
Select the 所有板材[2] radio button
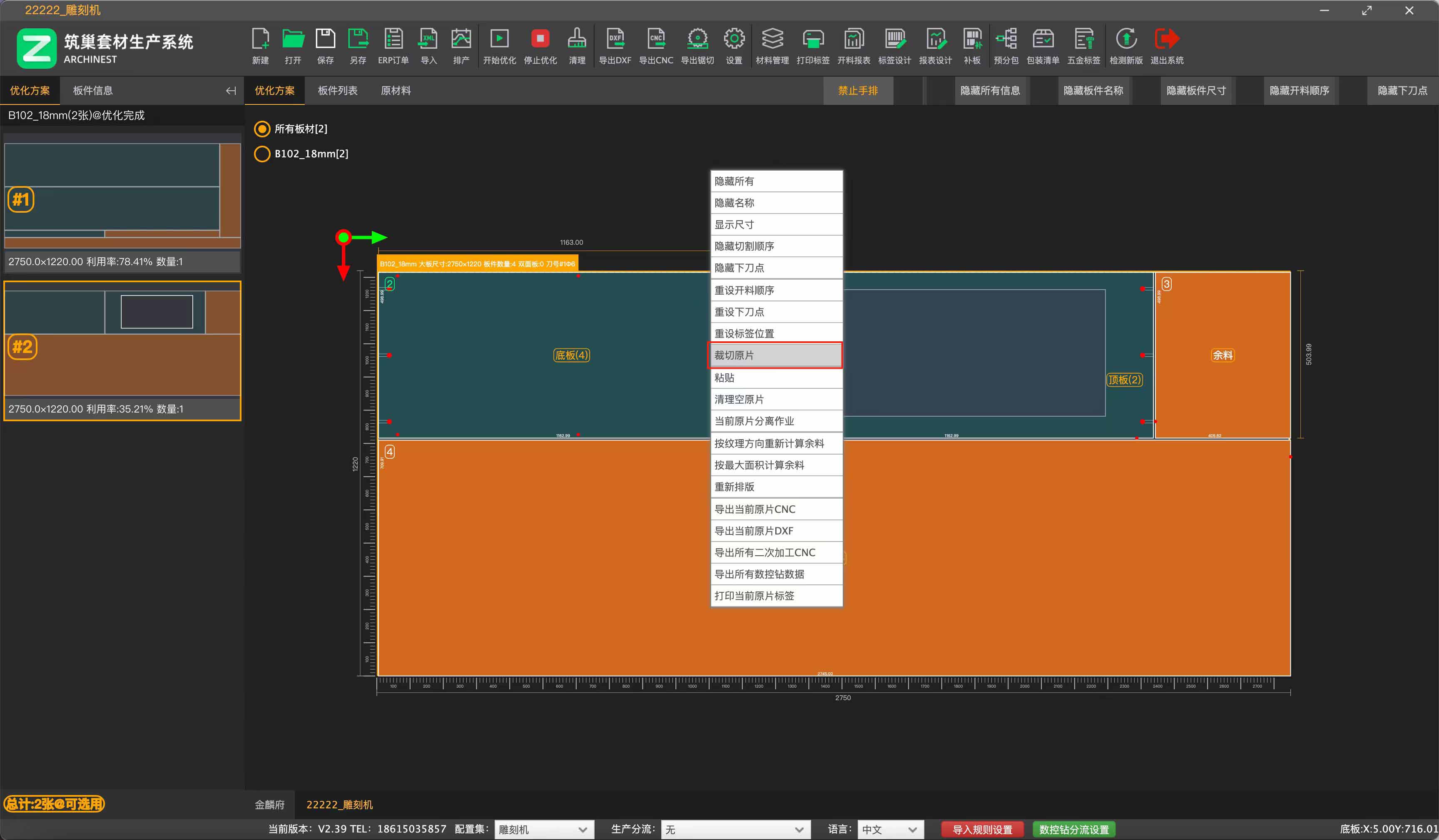262,129
